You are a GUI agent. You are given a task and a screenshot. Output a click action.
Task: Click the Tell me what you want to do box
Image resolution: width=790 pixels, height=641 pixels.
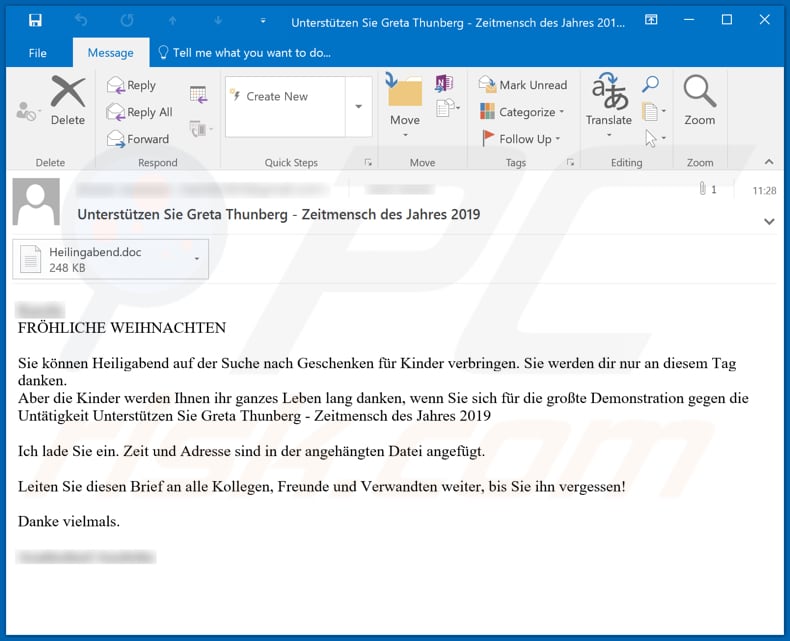(245, 52)
